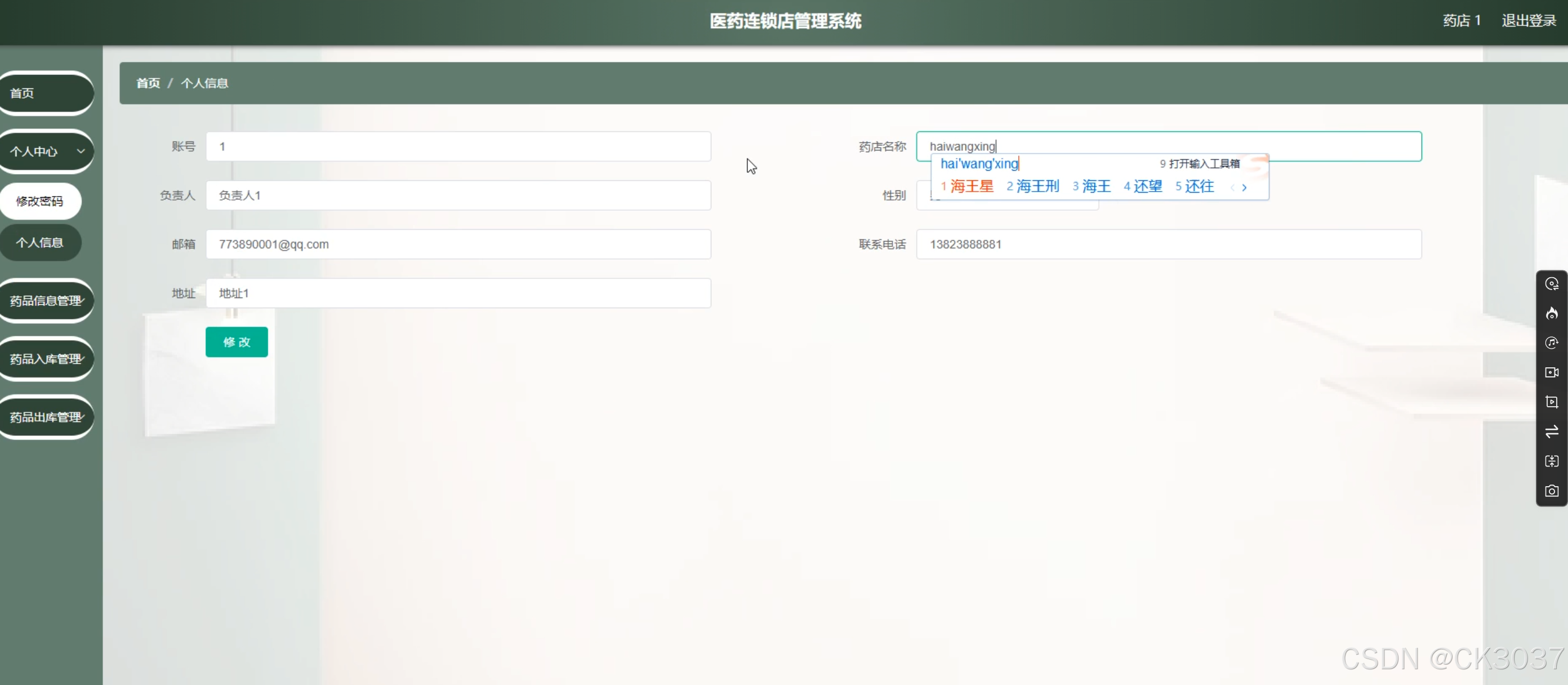Click the import/download icon in right toolbar
This screenshot has height=685, width=1568.
coord(1552,461)
